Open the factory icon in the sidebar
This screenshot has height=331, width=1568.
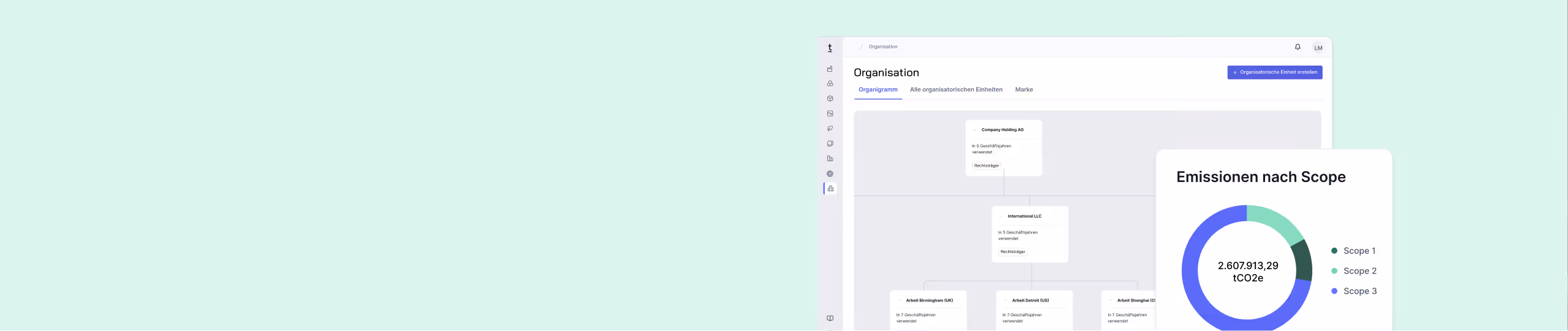pos(830,69)
